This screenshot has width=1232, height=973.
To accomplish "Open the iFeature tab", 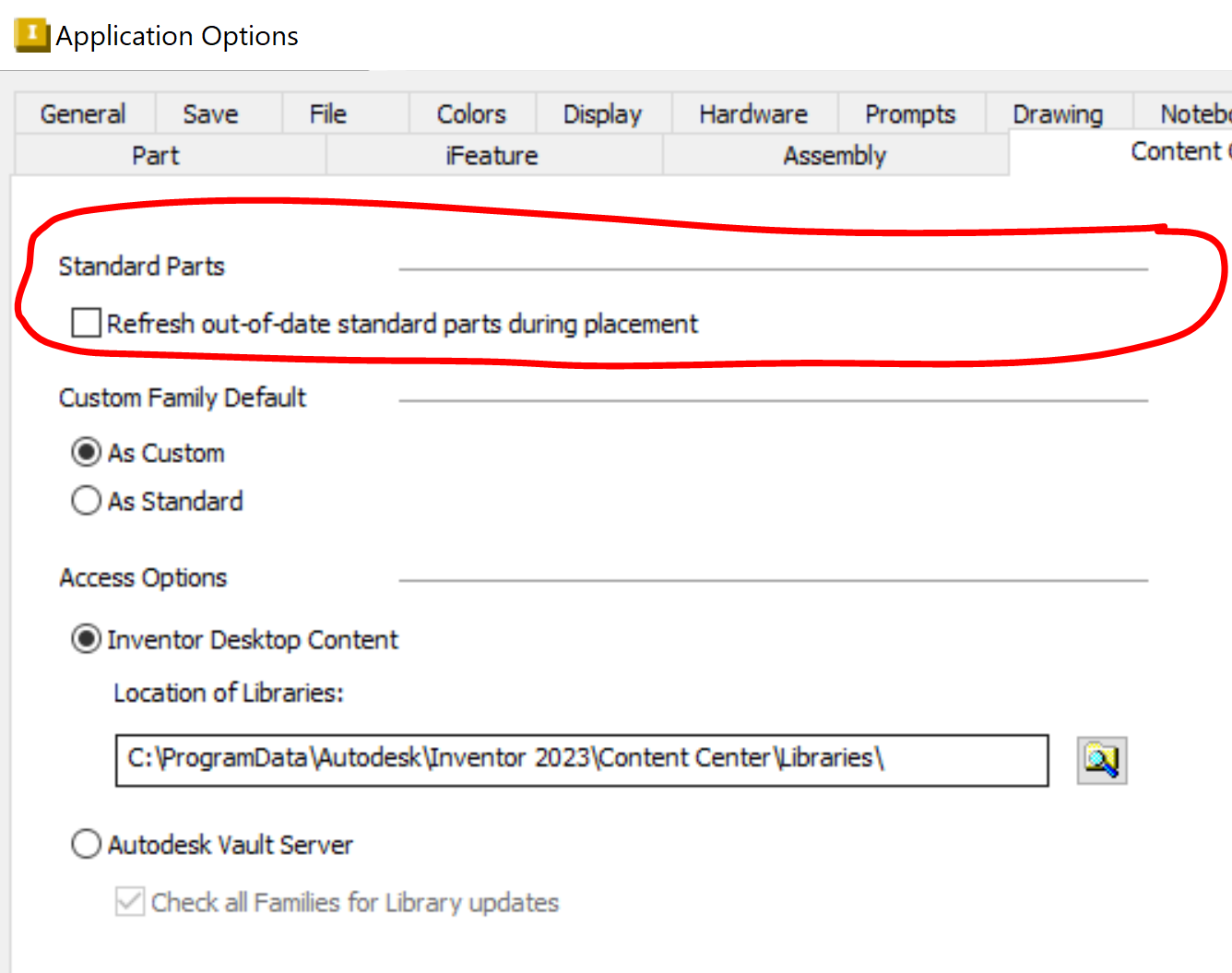I will (x=492, y=155).
